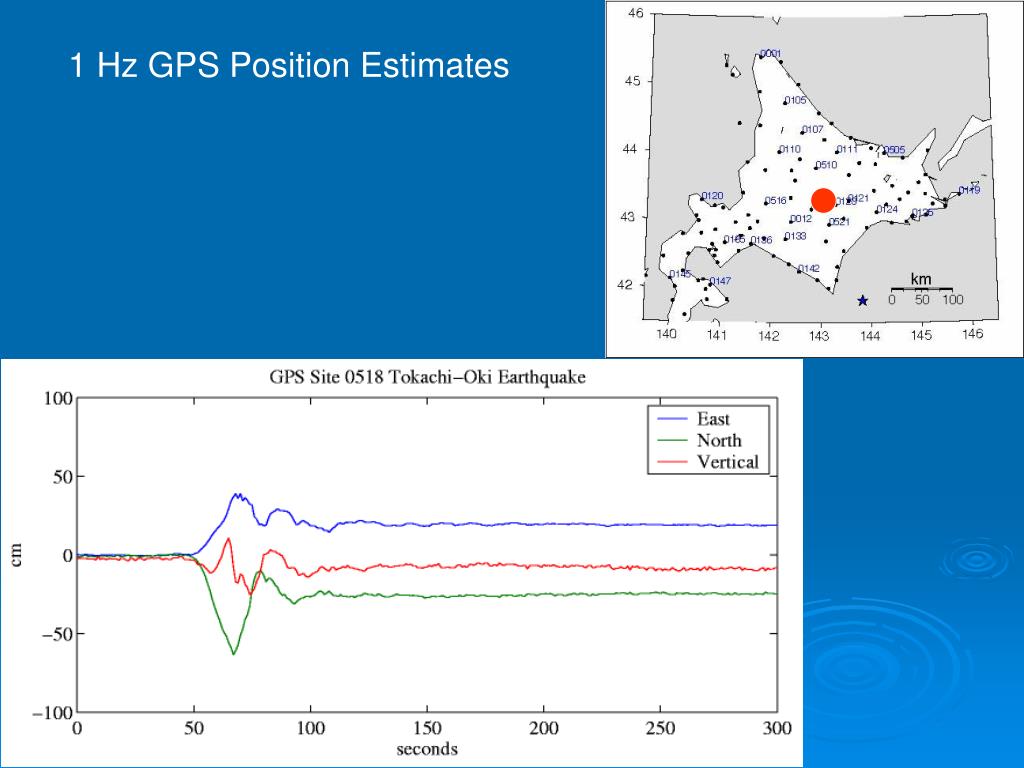The height and width of the screenshot is (768, 1024).
Task: Click longitude tick label 144 on map
Action: tap(870, 336)
